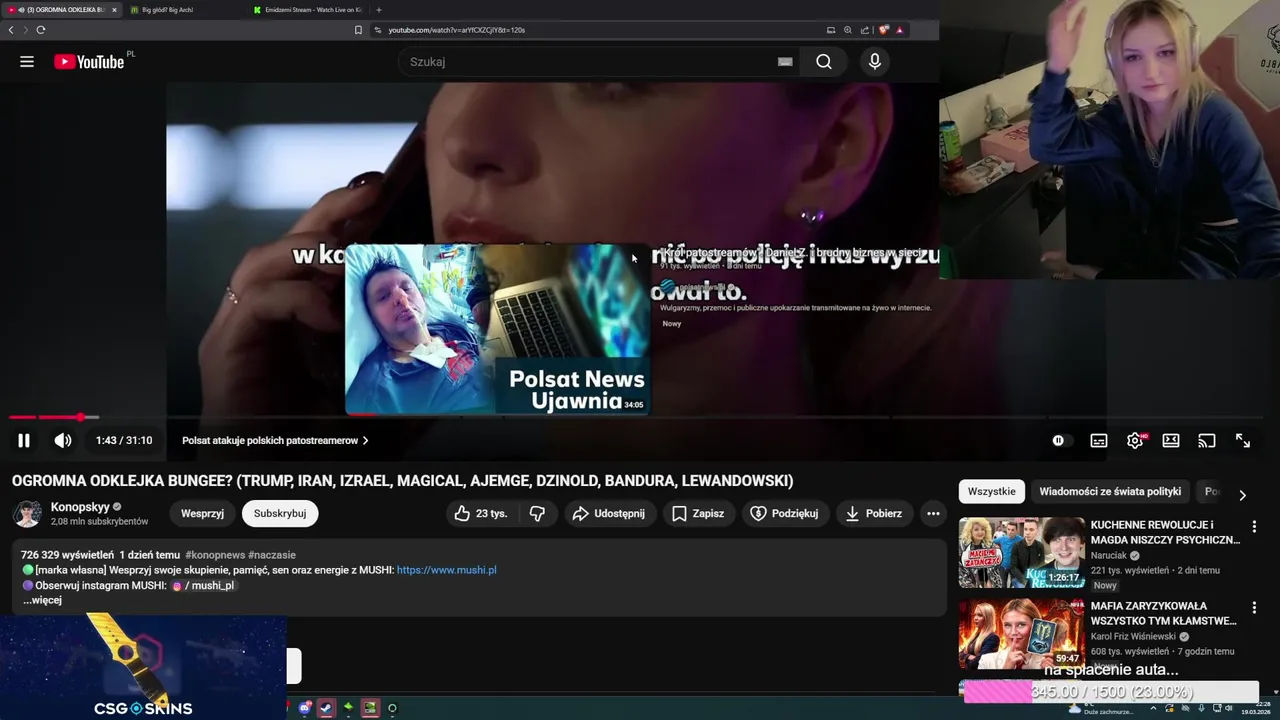Switch to theater mode

(x=1171, y=440)
